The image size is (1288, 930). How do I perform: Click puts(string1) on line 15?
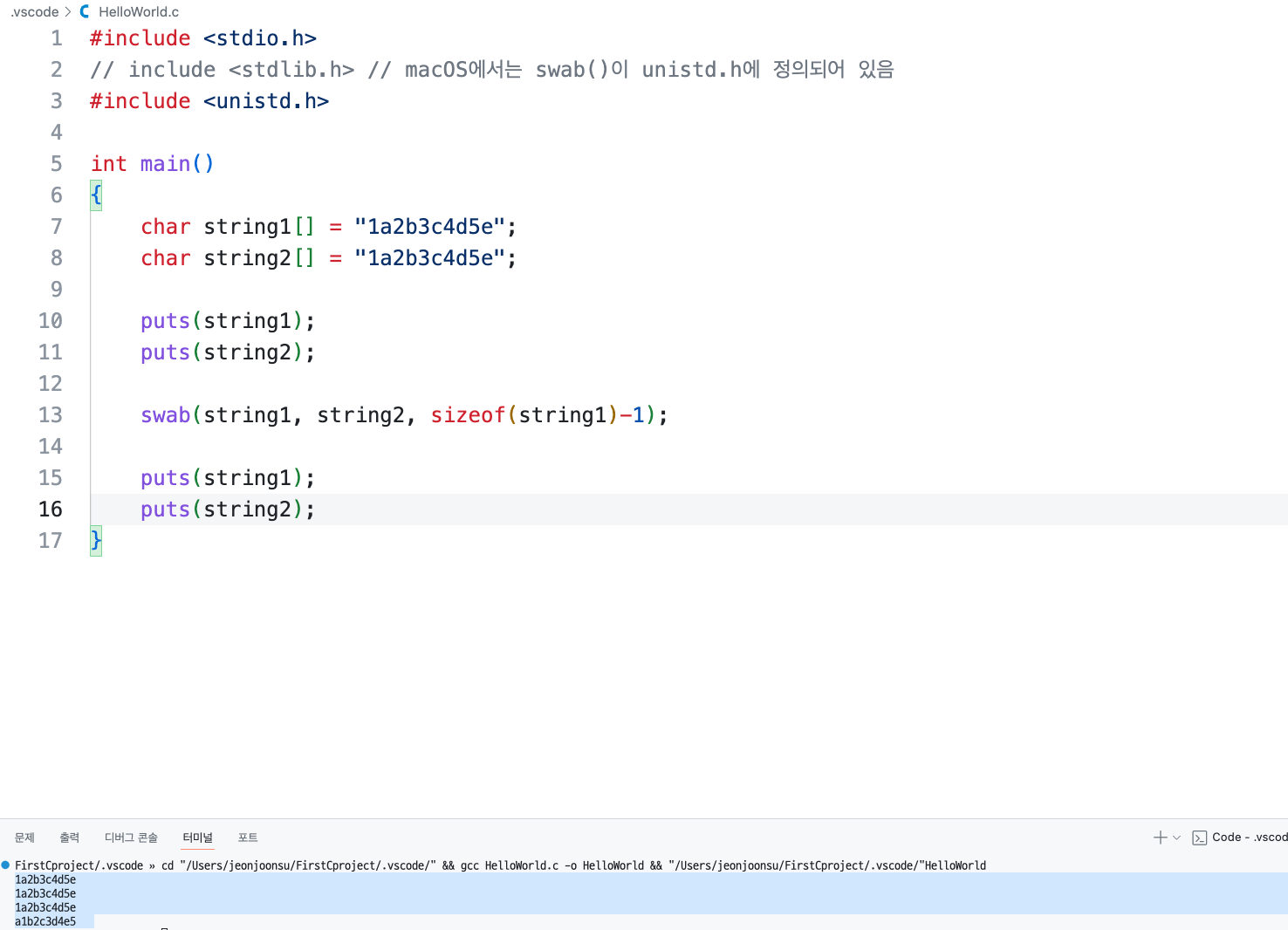click(228, 478)
